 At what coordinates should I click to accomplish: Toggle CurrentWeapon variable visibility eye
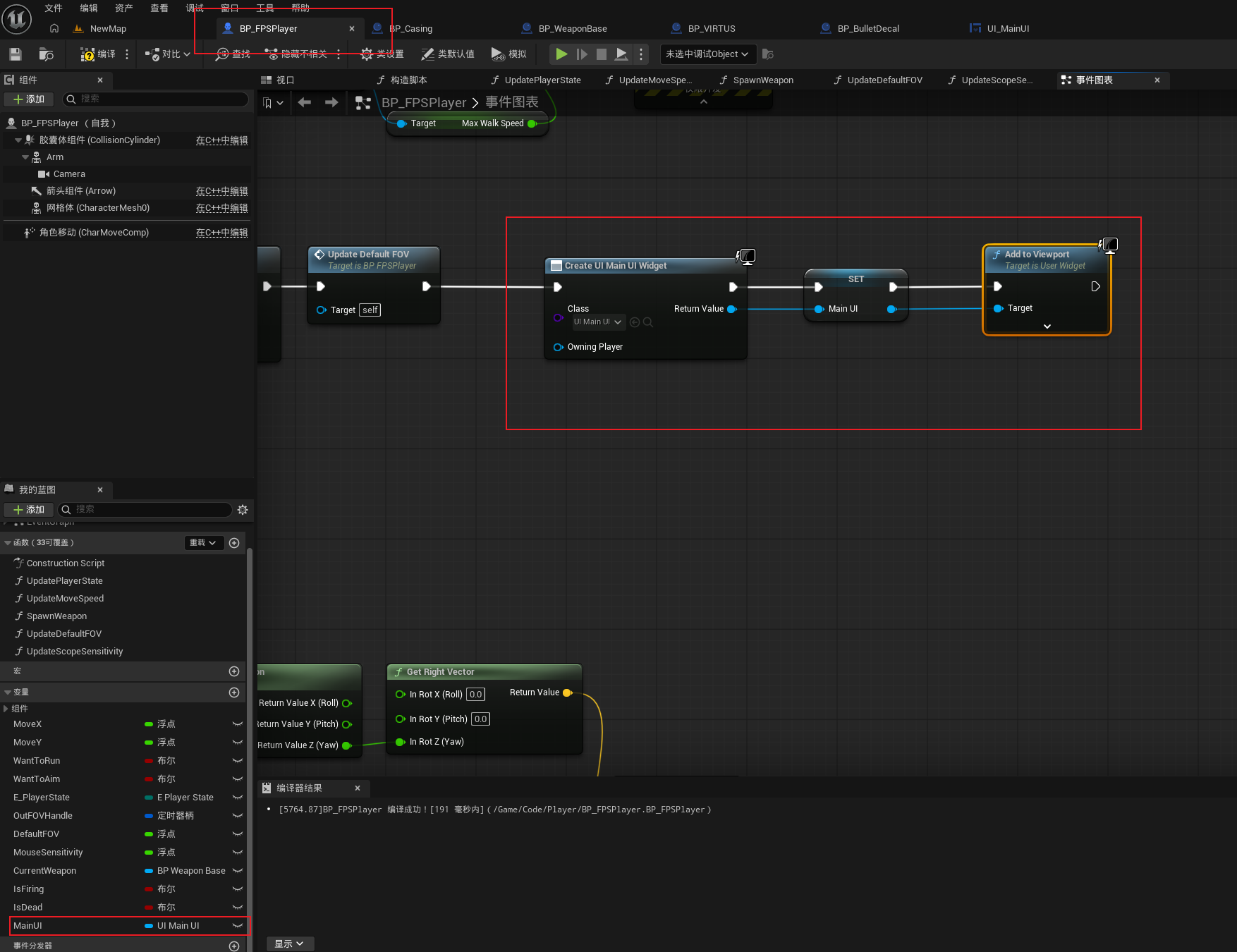[x=238, y=871]
